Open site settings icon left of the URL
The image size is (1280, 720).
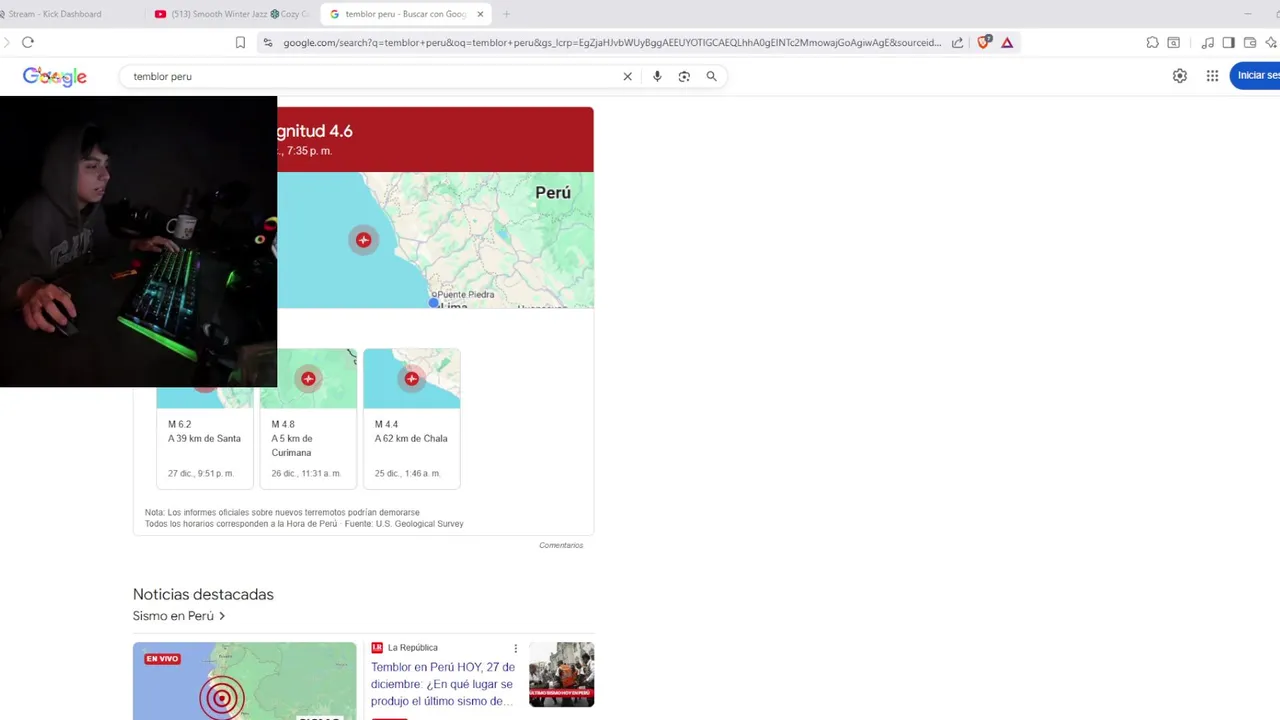point(267,42)
